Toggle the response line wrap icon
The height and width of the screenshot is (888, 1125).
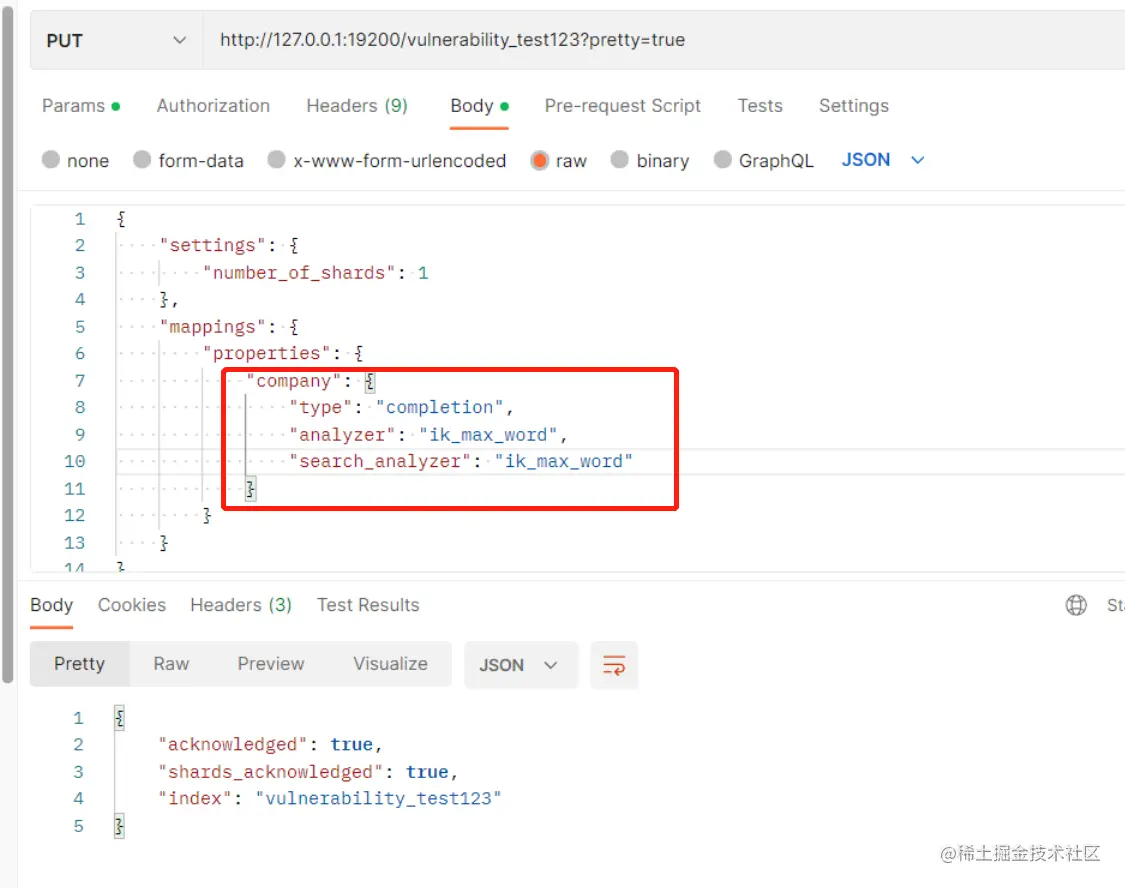coord(614,666)
